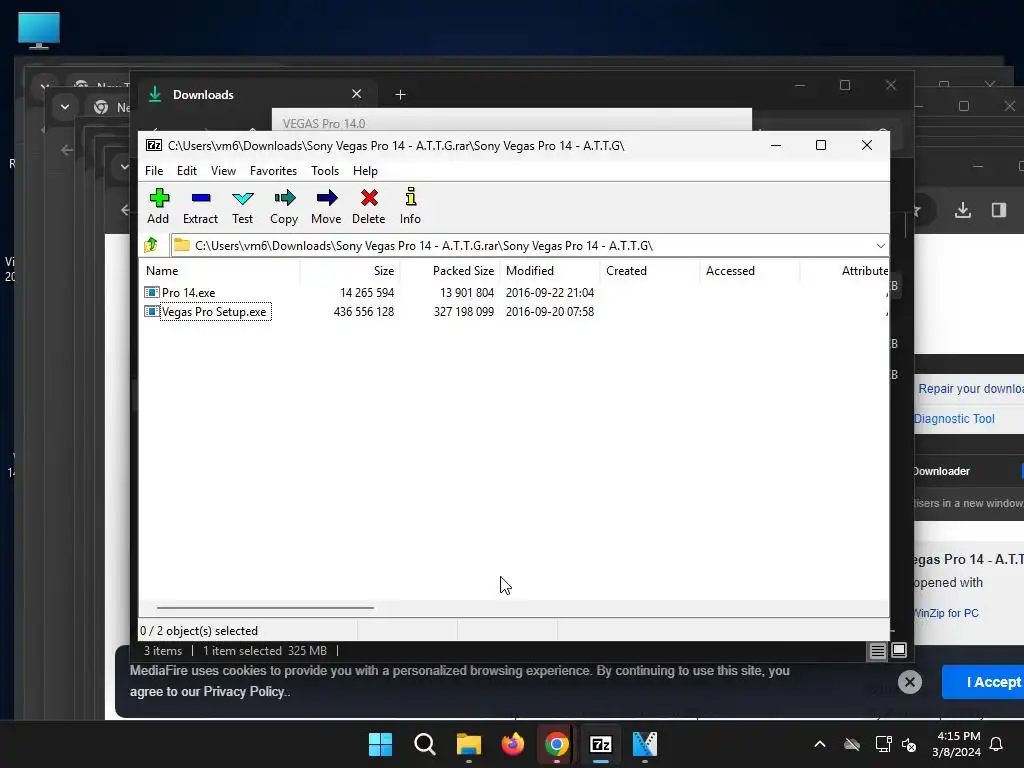The height and width of the screenshot is (768, 1024).
Task: Click WinZip for PC link
Action: pyautogui.click(x=946, y=613)
